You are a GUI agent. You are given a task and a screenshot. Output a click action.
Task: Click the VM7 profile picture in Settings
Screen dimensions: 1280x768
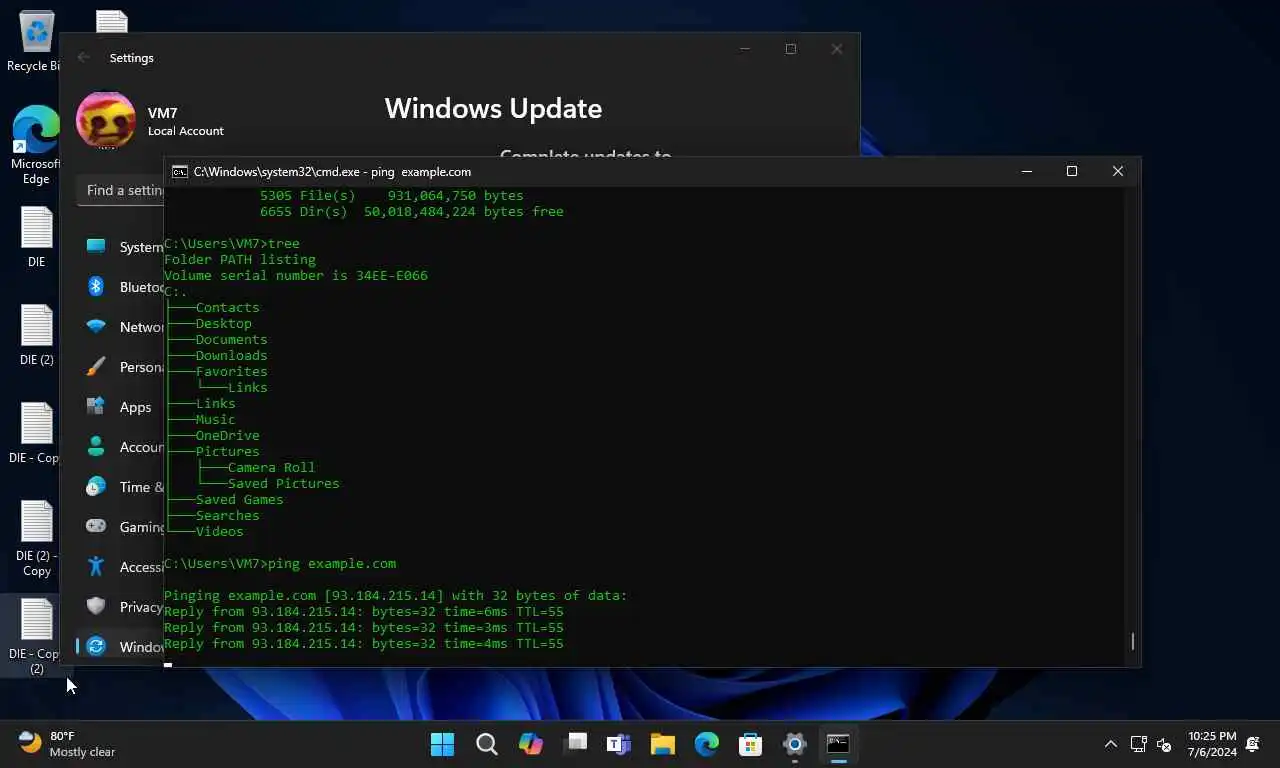click(x=106, y=121)
